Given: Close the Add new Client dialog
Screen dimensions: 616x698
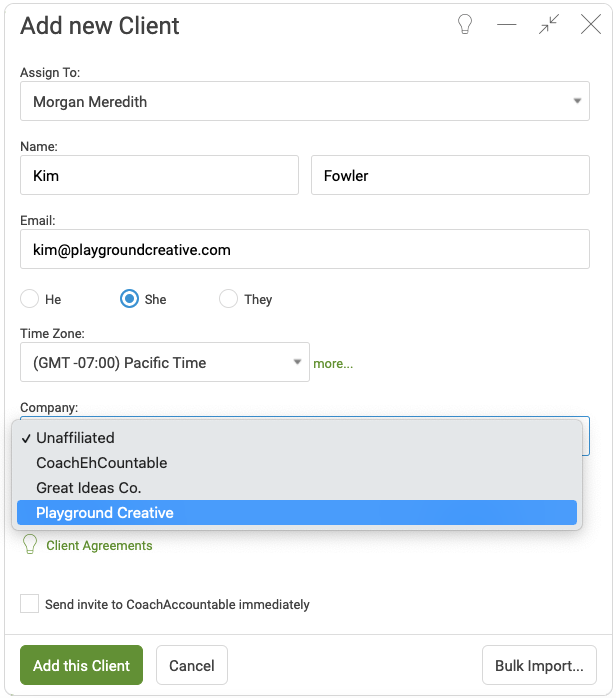Looking at the screenshot, I should pos(591,24).
